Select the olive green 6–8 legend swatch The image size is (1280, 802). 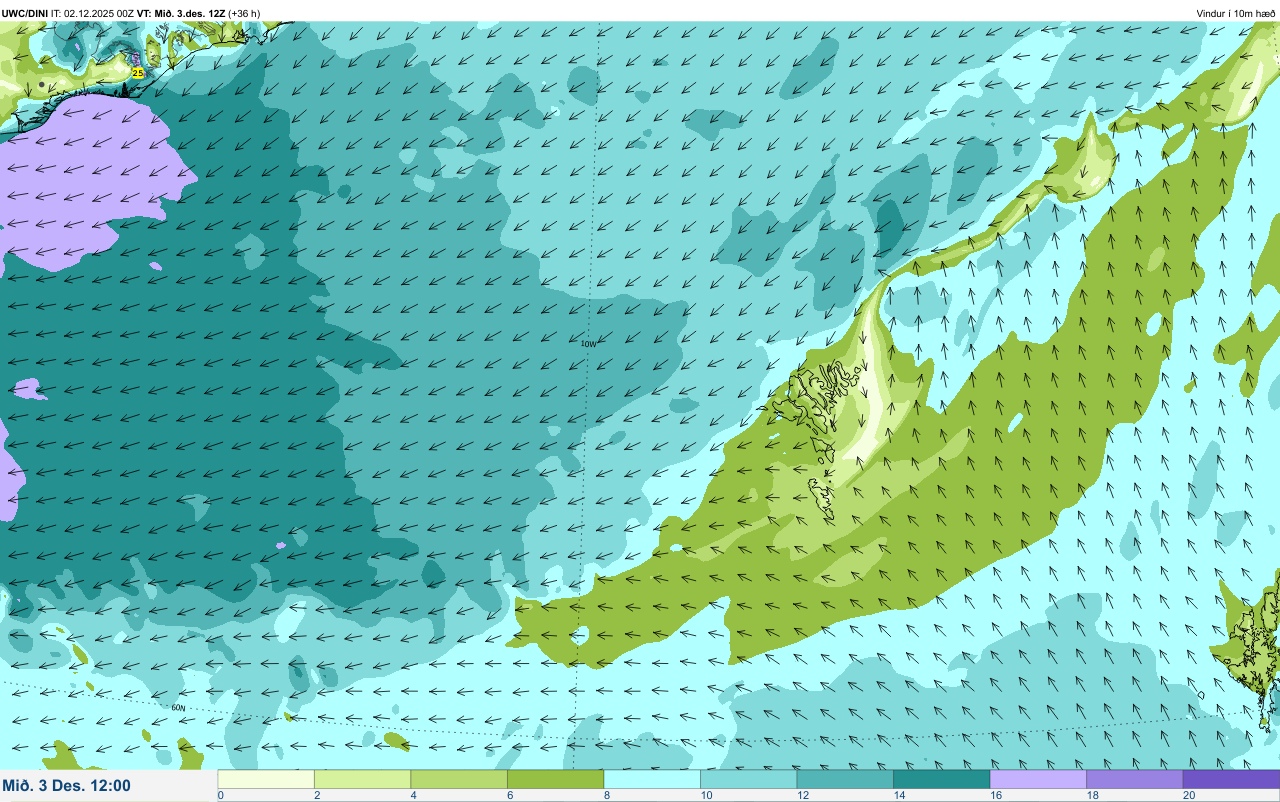[555, 779]
